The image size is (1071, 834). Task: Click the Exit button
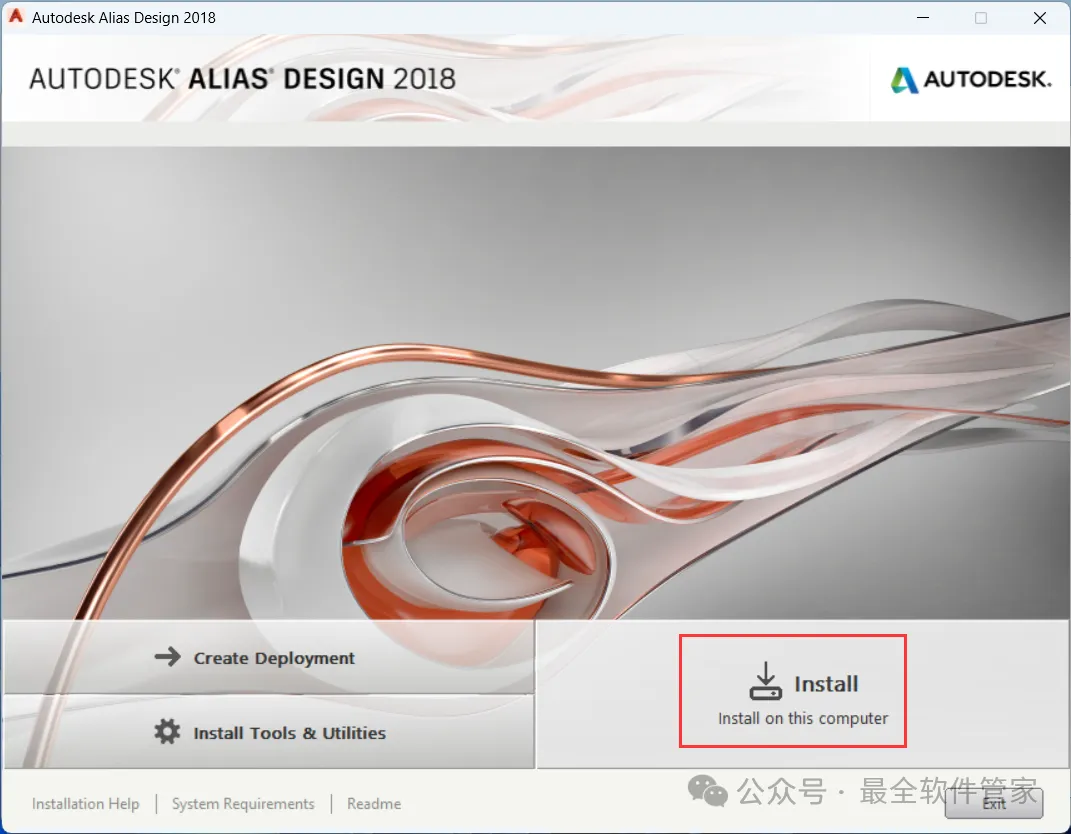point(994,804)
